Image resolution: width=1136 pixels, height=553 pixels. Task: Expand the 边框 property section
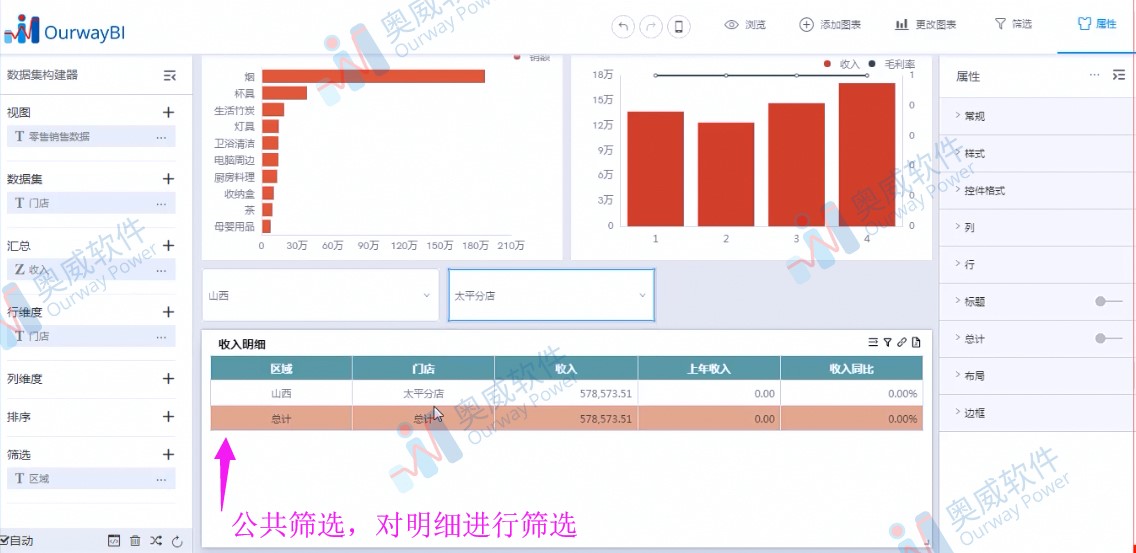pyautogui.click(x=1037, y=413)
